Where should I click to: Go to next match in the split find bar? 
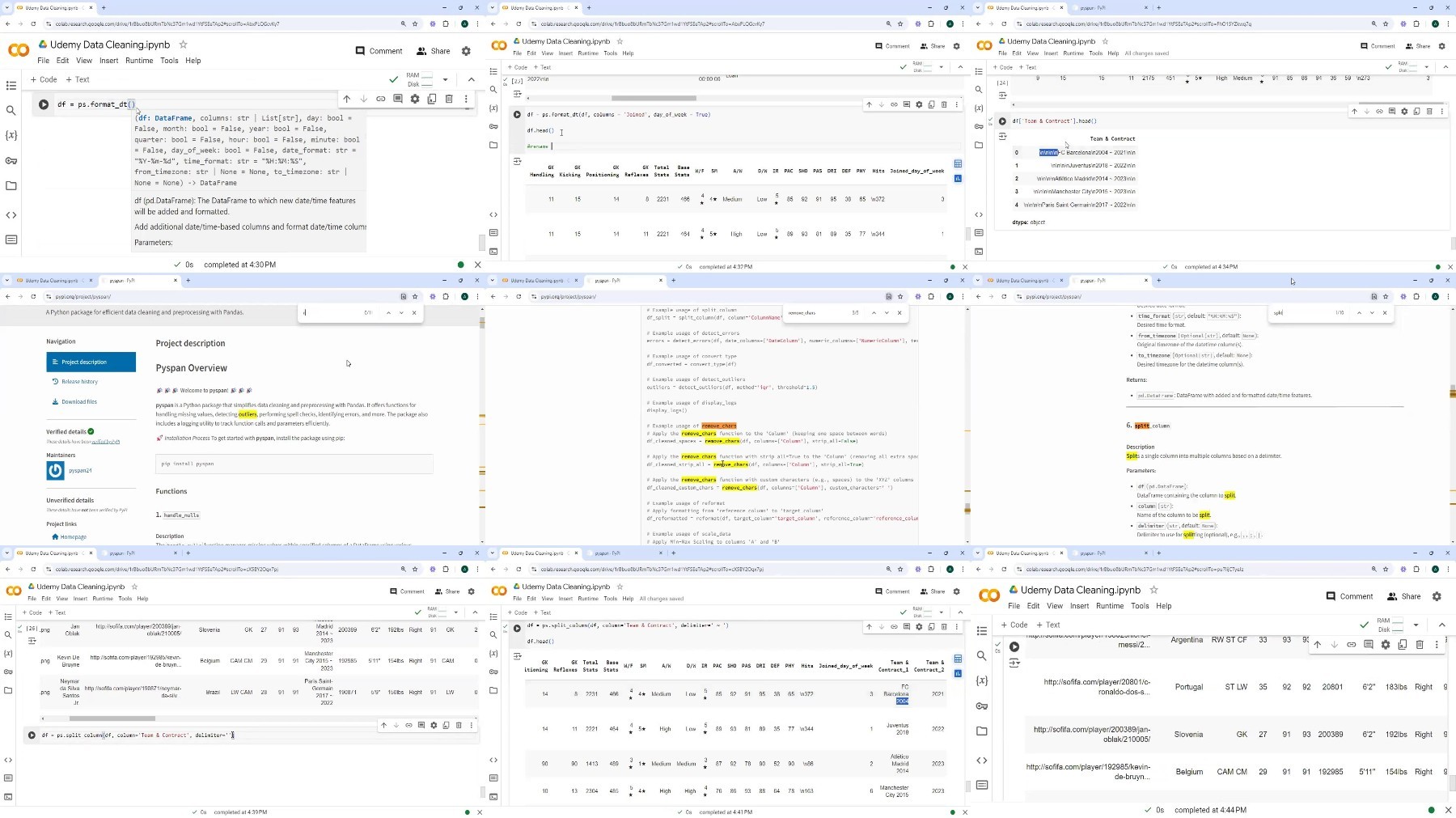coord(1372,312)
